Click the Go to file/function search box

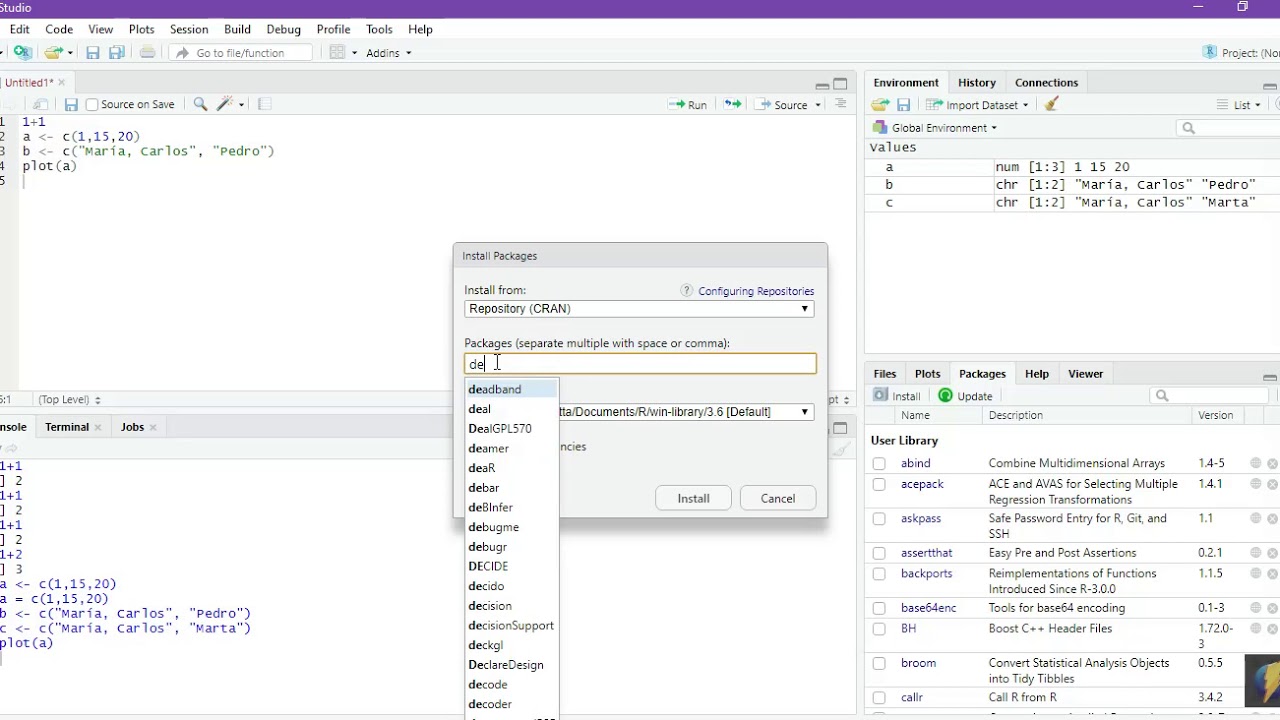pos(241,53)
